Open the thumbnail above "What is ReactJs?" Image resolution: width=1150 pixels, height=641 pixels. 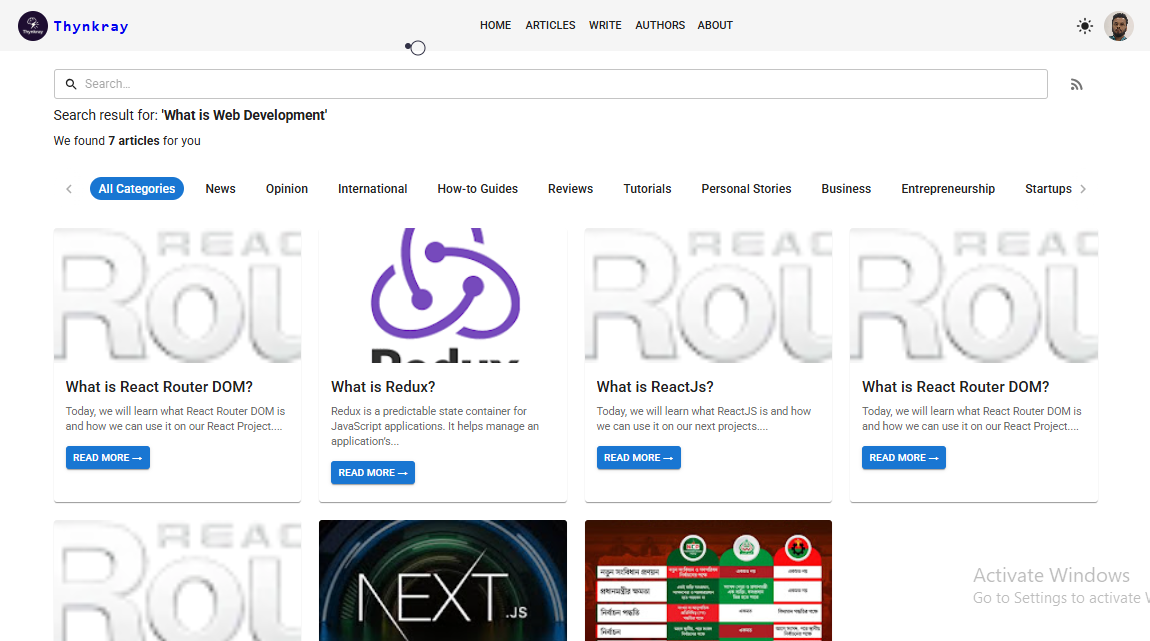(x=708, y=295)
